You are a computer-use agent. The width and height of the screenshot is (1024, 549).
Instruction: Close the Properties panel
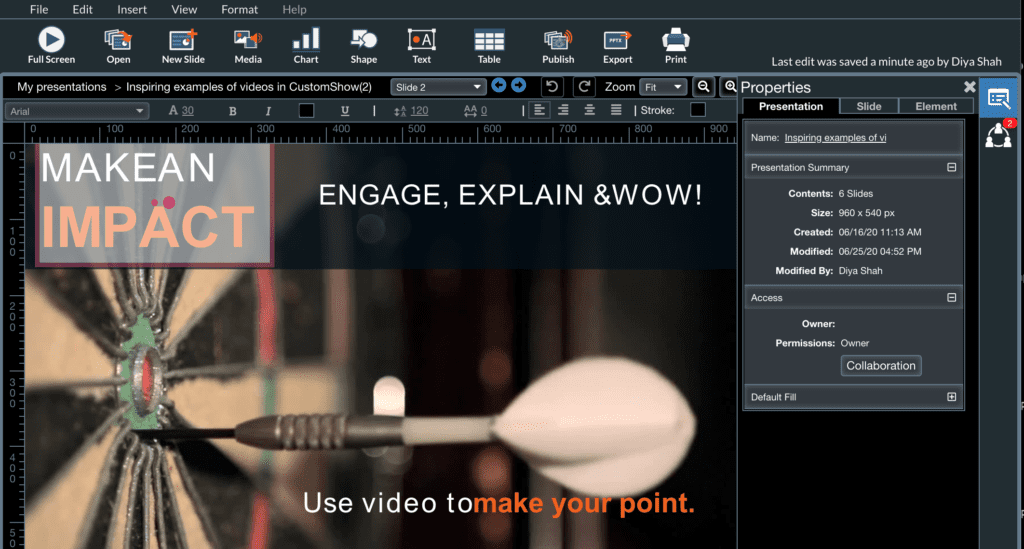[x=969, y=86]
